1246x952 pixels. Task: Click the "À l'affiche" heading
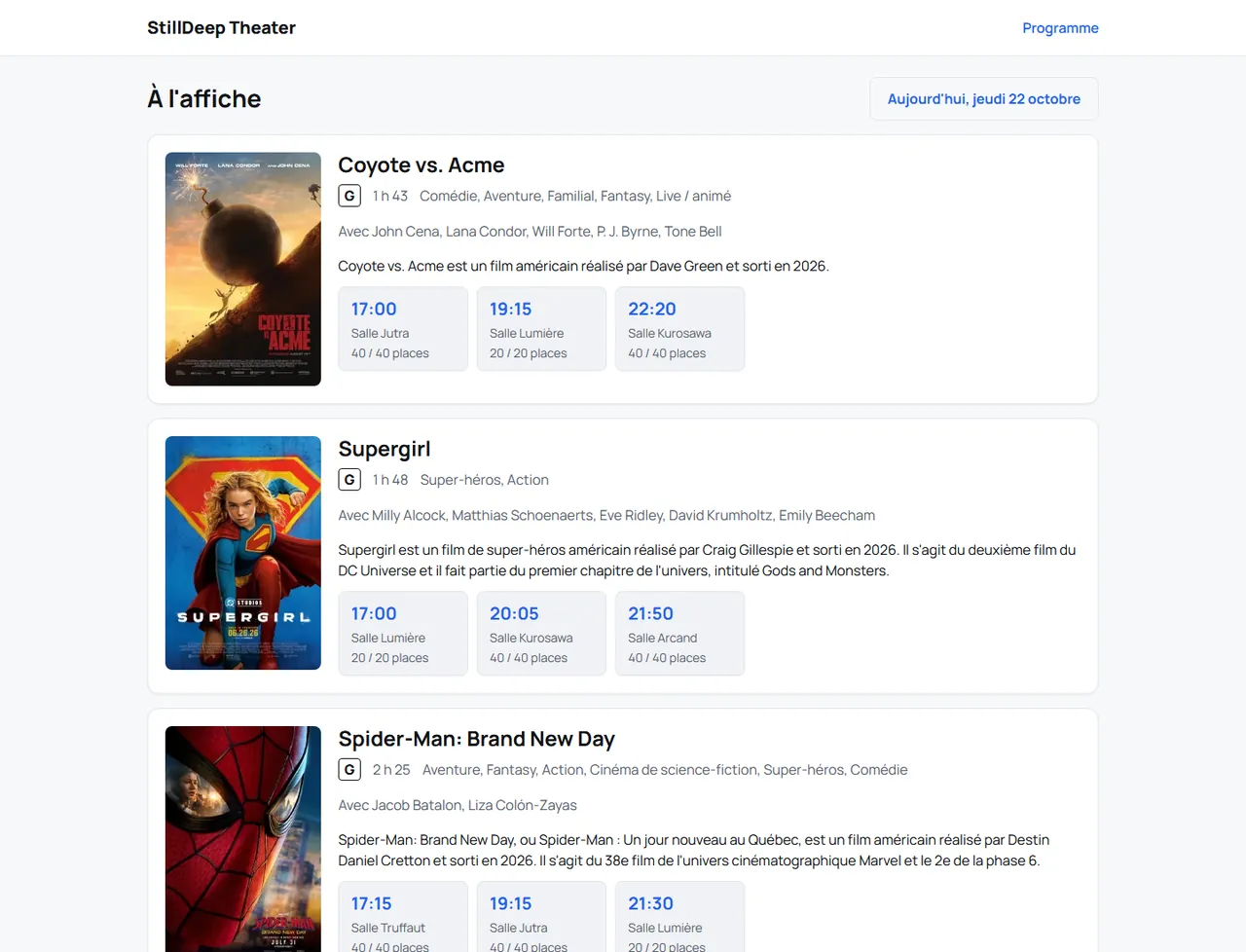pos(204,98)
